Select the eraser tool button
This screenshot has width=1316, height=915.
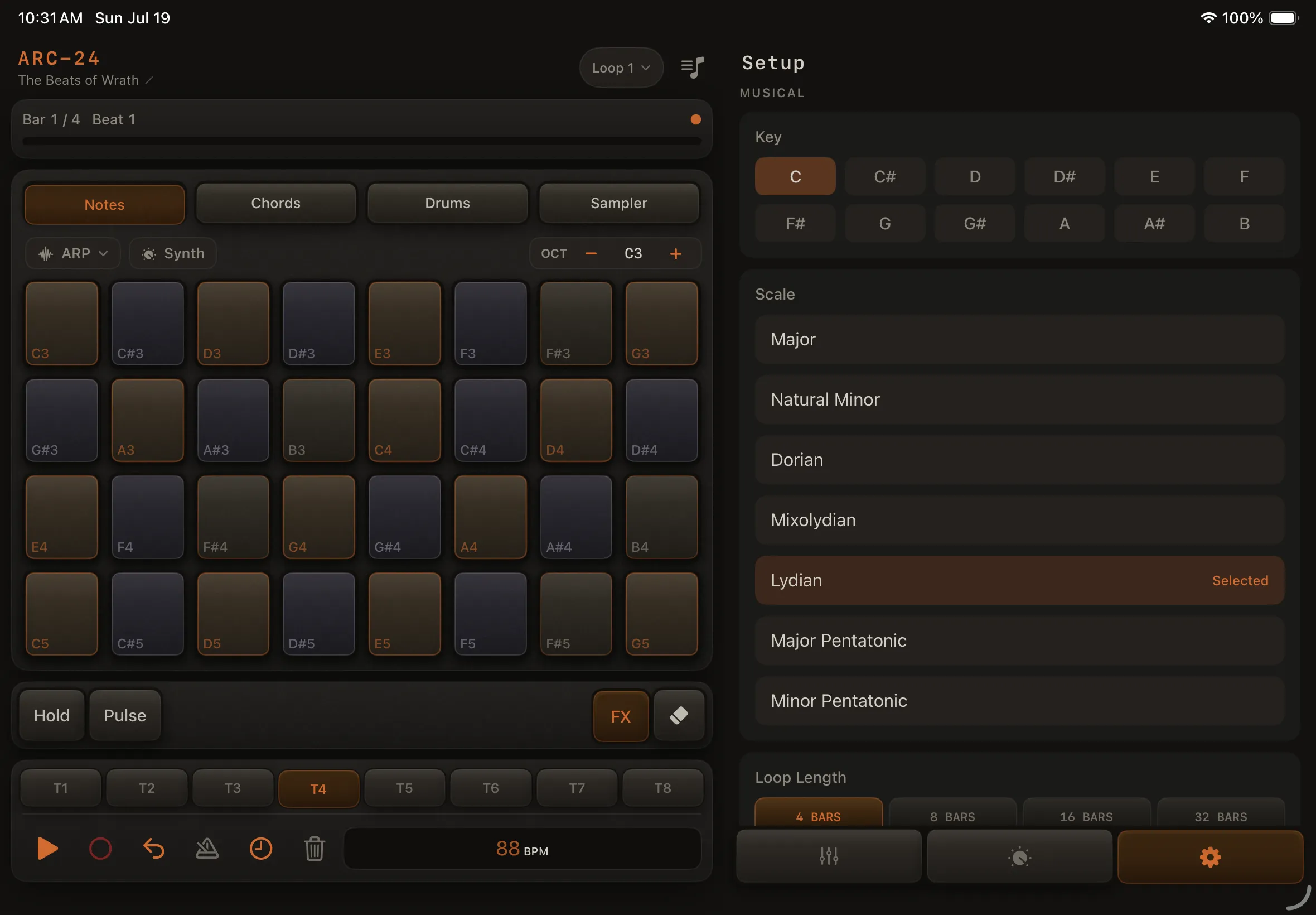[679, 715]
